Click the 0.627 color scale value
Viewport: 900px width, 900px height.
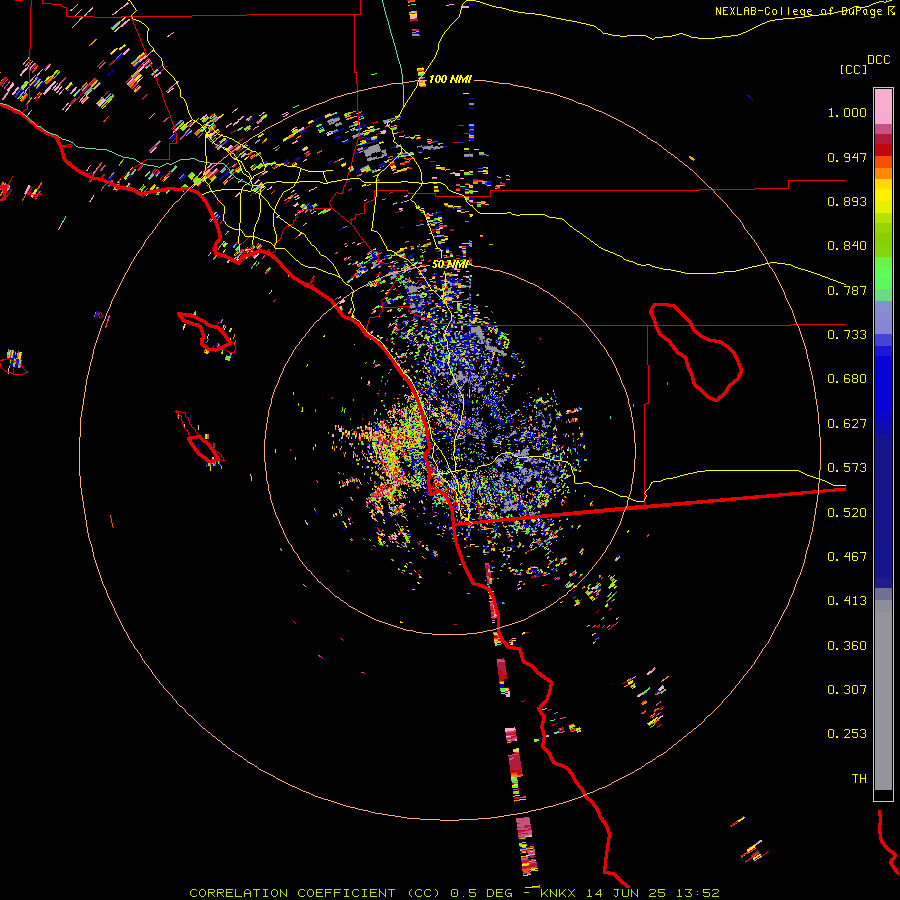(847, 424)
